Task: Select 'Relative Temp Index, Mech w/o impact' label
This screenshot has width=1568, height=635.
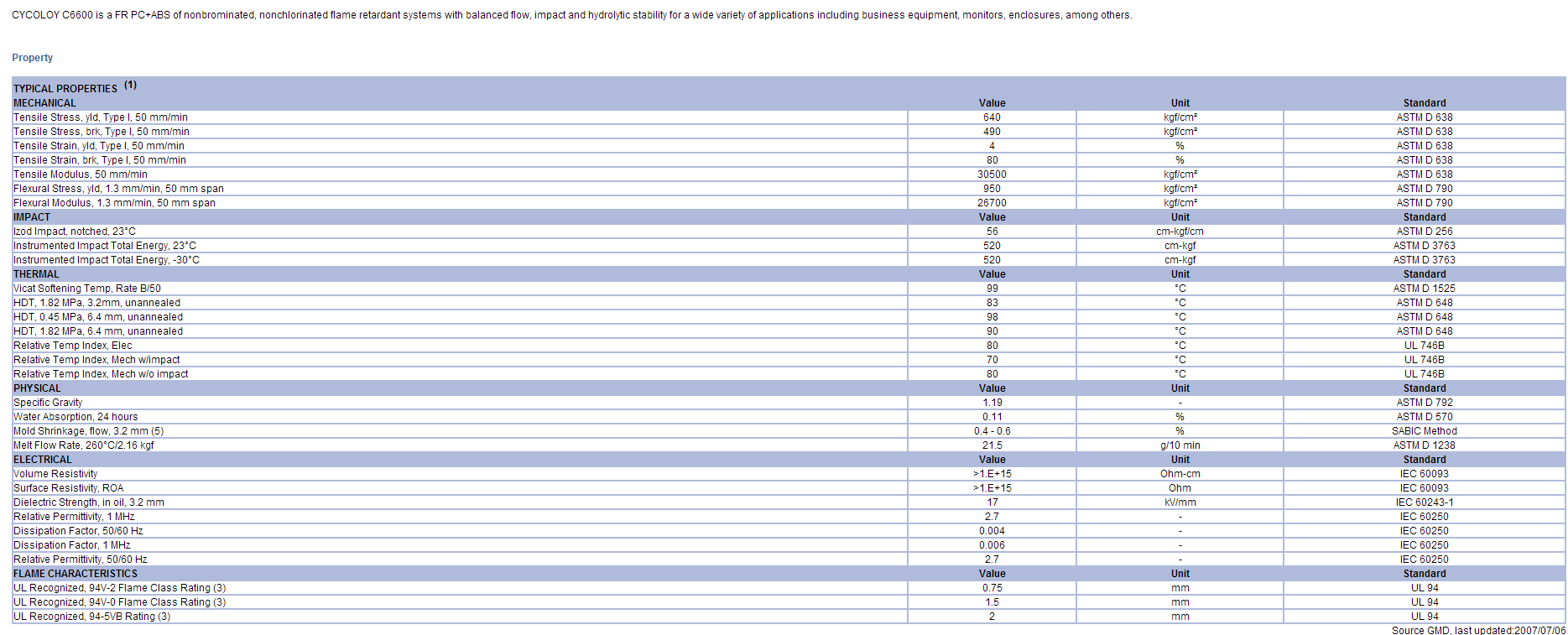Action: pyautogui.click(x=101, y=374)
